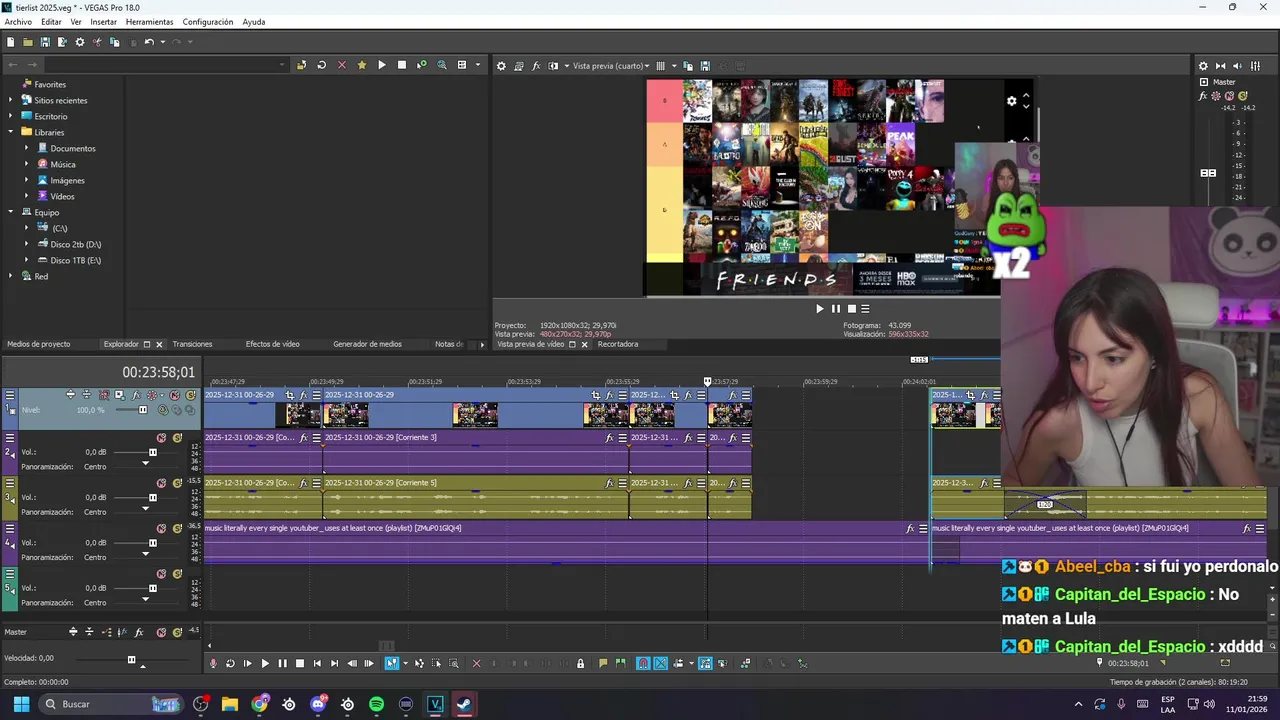This screenshot has width=1280, height=720.
Task: Go to start of project
Action: tap(317, 663)
